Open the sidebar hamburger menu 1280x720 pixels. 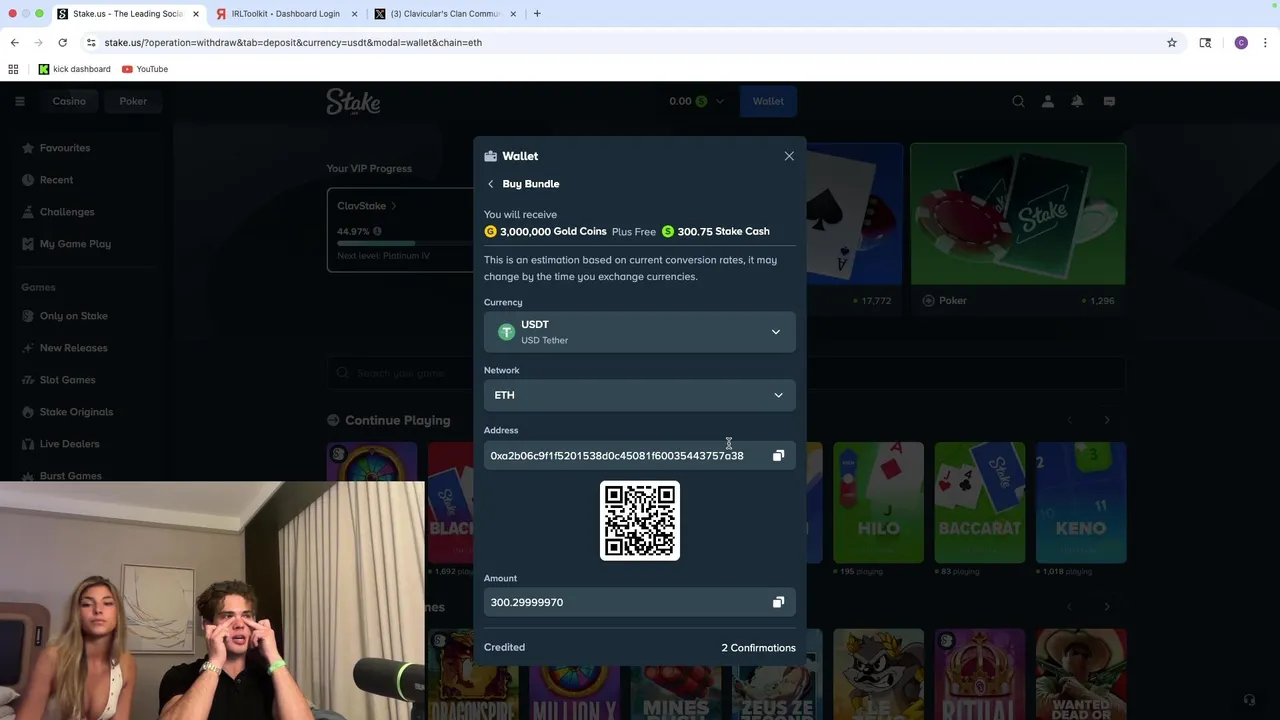click(x=19, y=101)
